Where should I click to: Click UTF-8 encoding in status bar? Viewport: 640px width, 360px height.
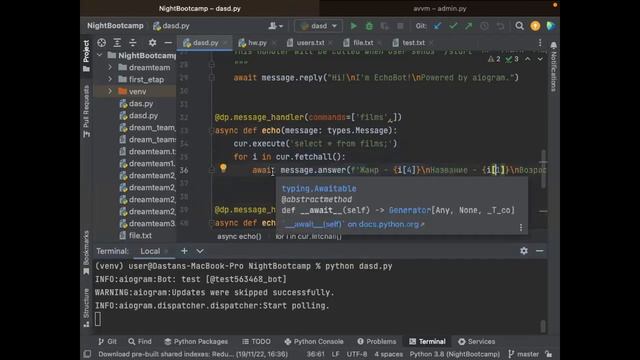[357, 354]
